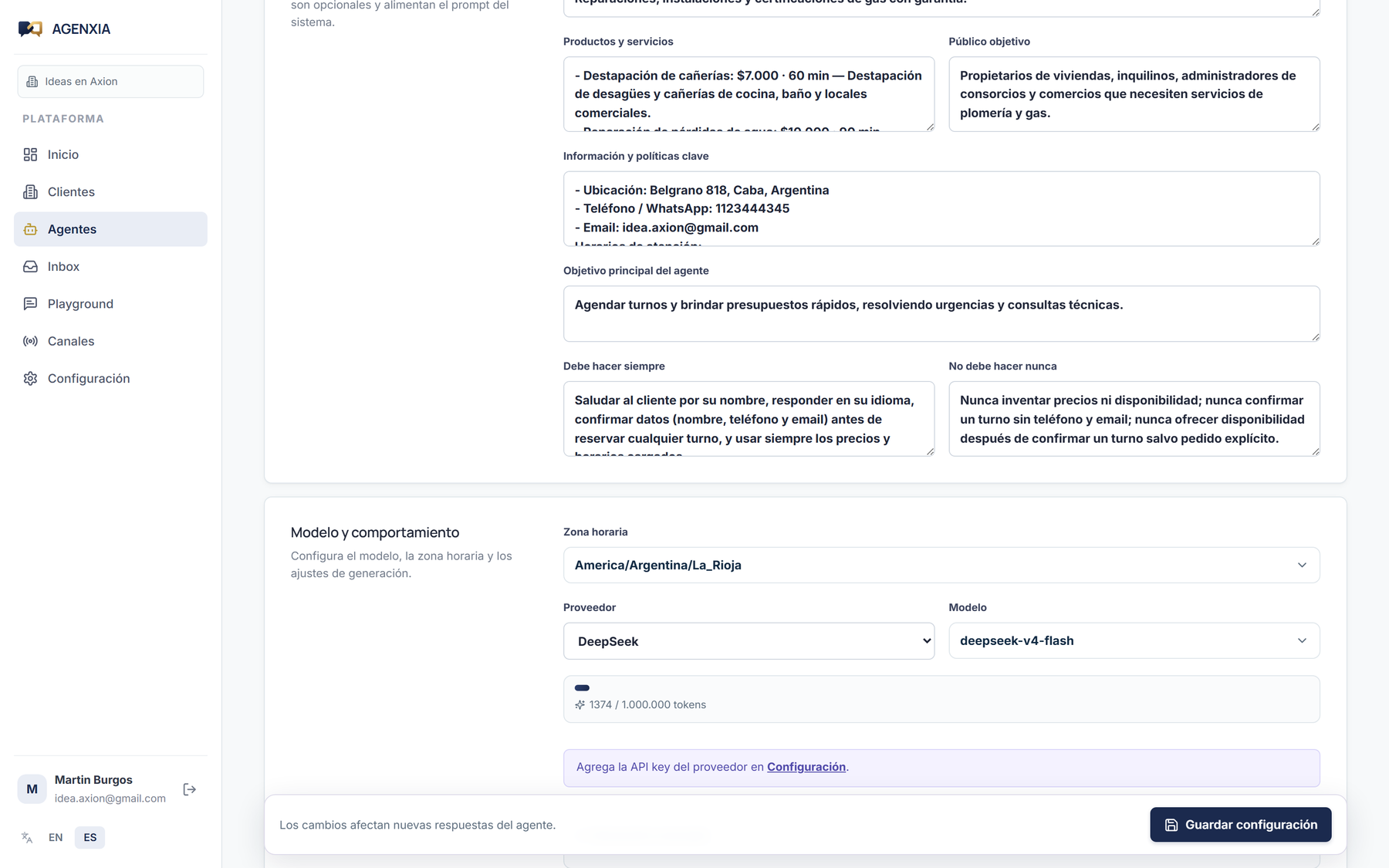This screenshot has width=1389, height=868.
Task: Click the Configuración gear icon
Action: click(x=30, y=379)
